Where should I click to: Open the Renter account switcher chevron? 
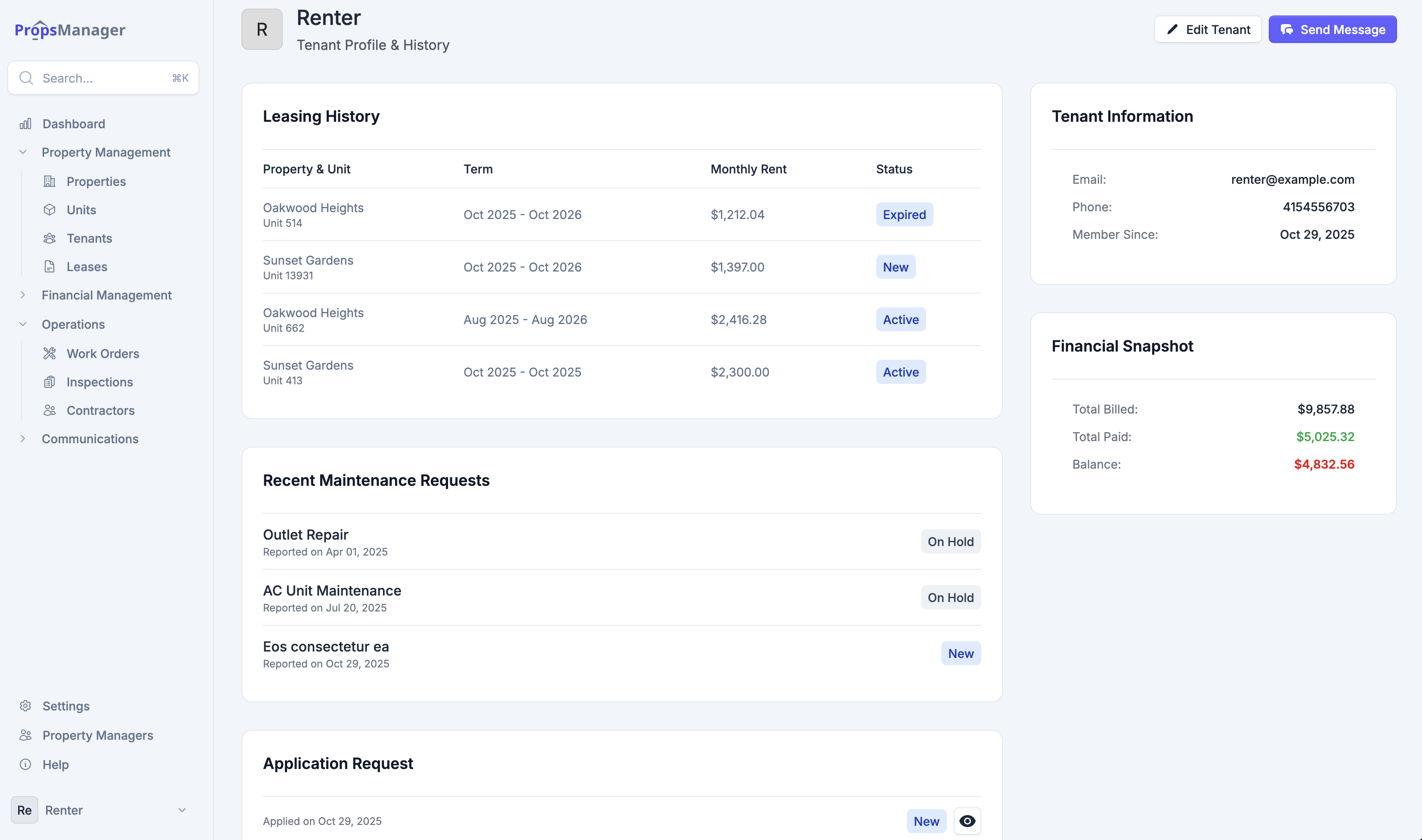coord(182,810)
